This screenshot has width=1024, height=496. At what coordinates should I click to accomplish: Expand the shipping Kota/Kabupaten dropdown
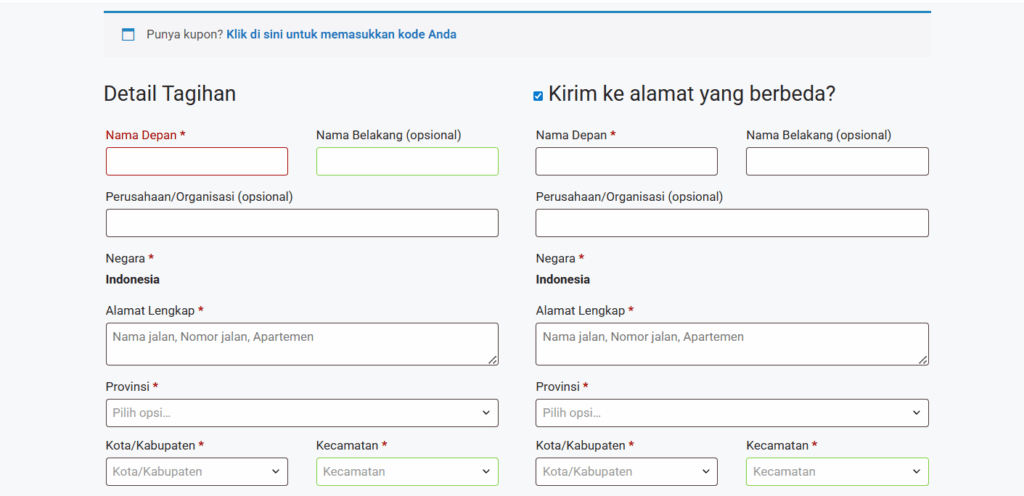click(x=626, y=471)
